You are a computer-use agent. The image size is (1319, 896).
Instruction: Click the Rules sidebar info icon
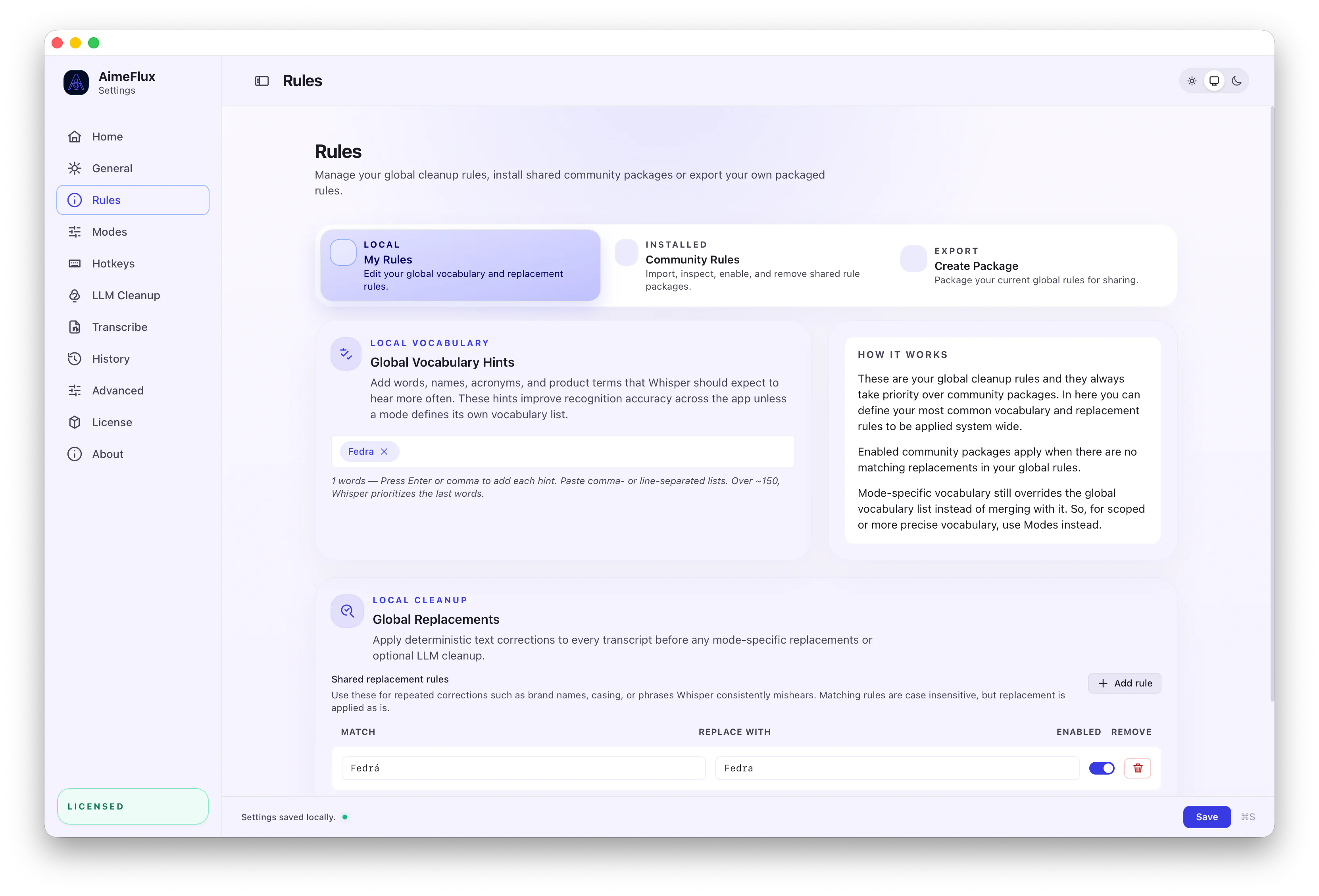click(x=74, y=200)
